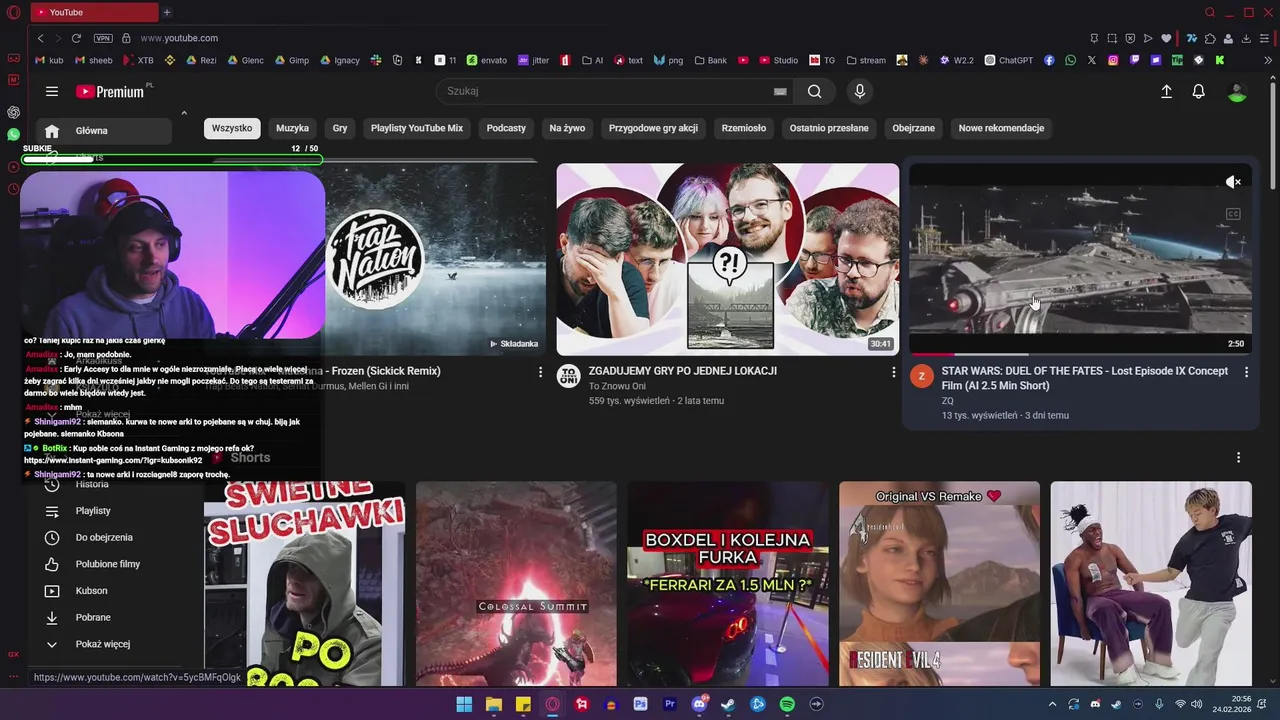Show hidden system tray icons
1280x720 pixels.
[x=1052, y=704]
